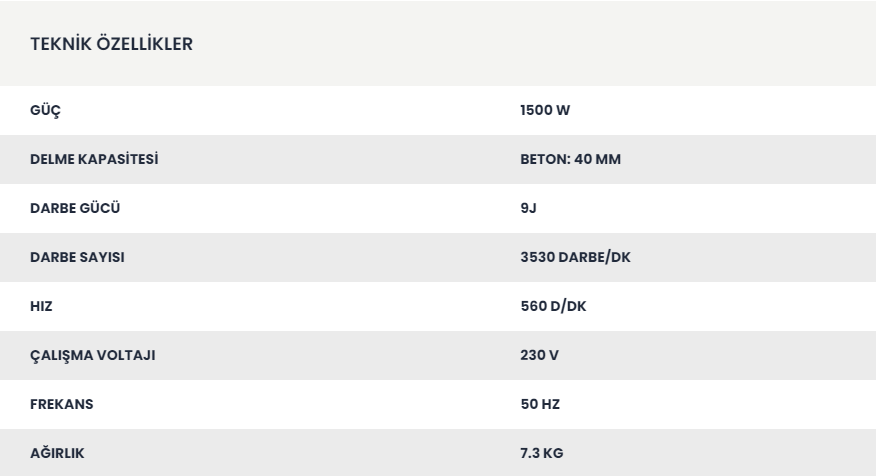This screenshot has height=476, width=876.
Task: Select the FREKANS row label
Action: (61, 404)
